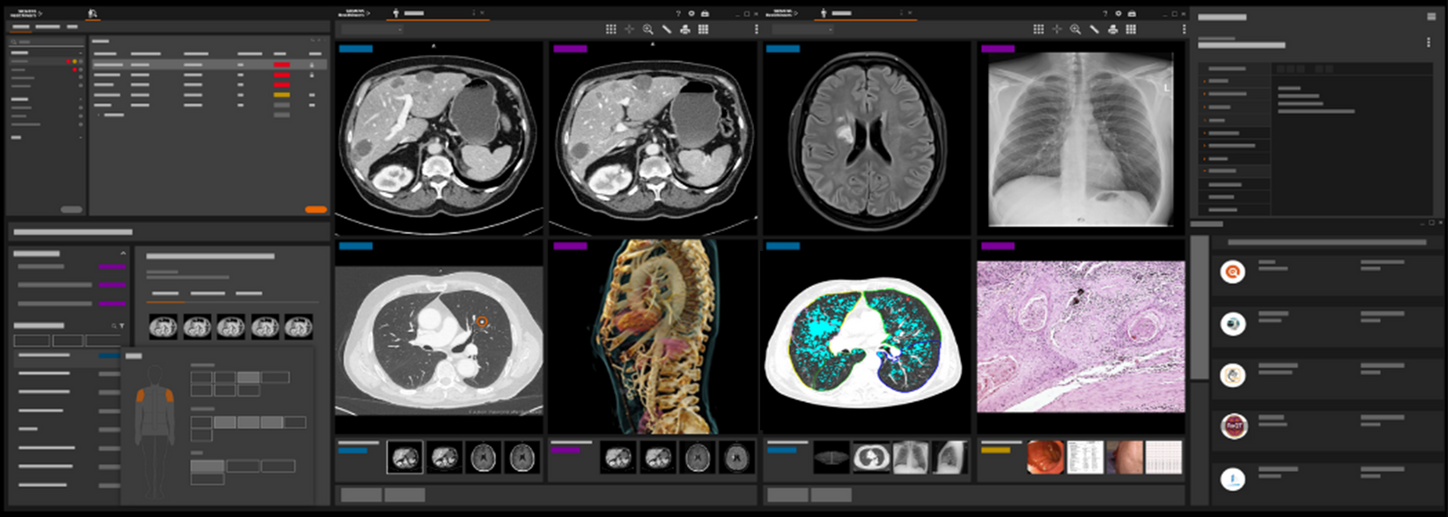Click the print icon in left viewer toolbar
The height and width of the screenshot is (517, 1448).
pos(685,30)
